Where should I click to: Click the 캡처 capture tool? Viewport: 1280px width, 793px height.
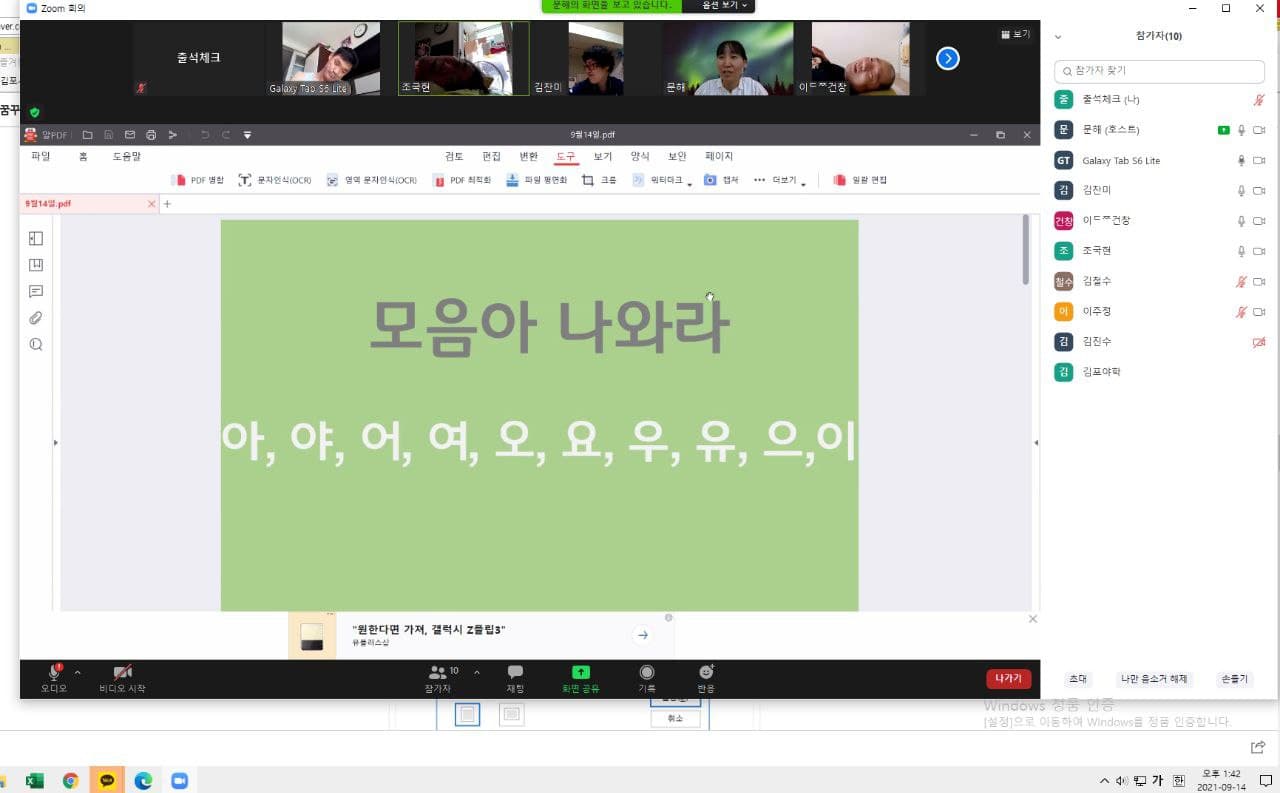(720, 180)
